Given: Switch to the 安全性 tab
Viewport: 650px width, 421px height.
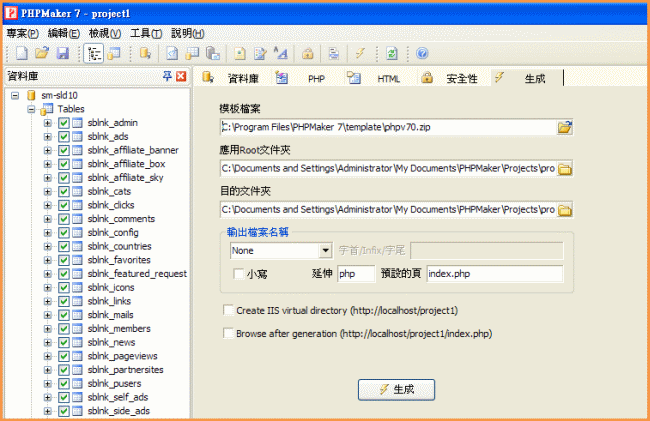Looking at the screenshot, I should pos(452,78).
